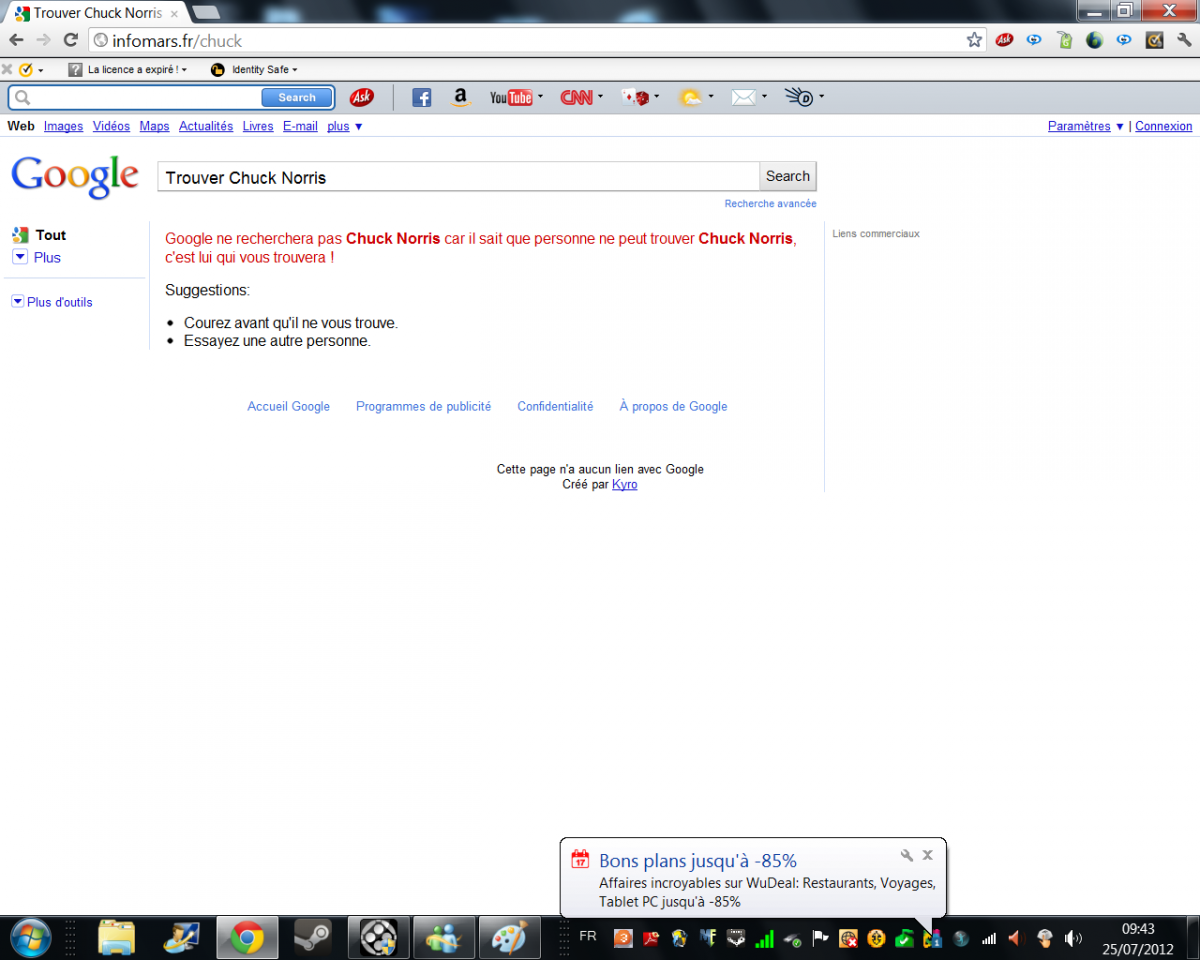Image resolution: width=1200 pixels, height=960 pixels.
Task: Click the 09:43 clock in the taskbar
Action: tap(1138, 929)
